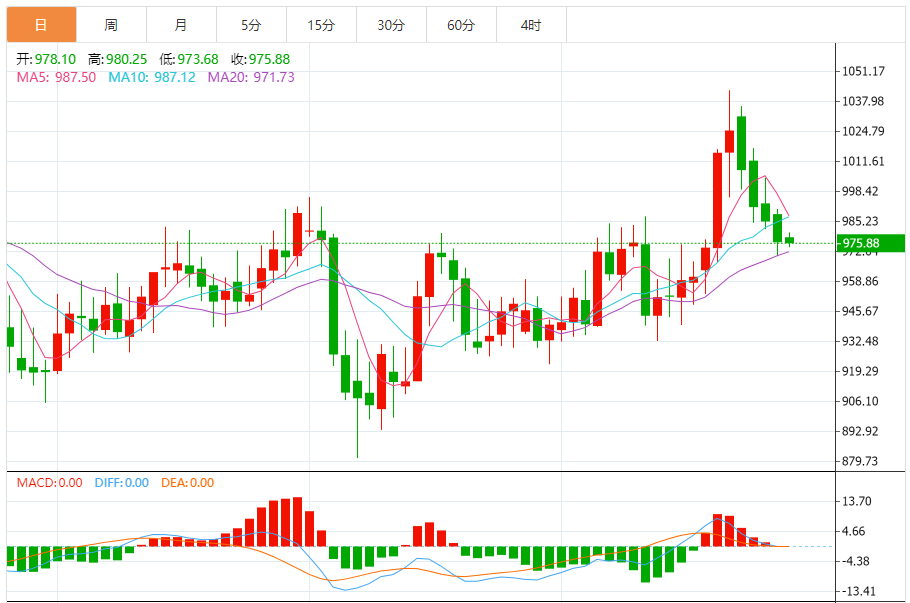Click the MACD:0.00 indicator label

[x=49, y=483]
